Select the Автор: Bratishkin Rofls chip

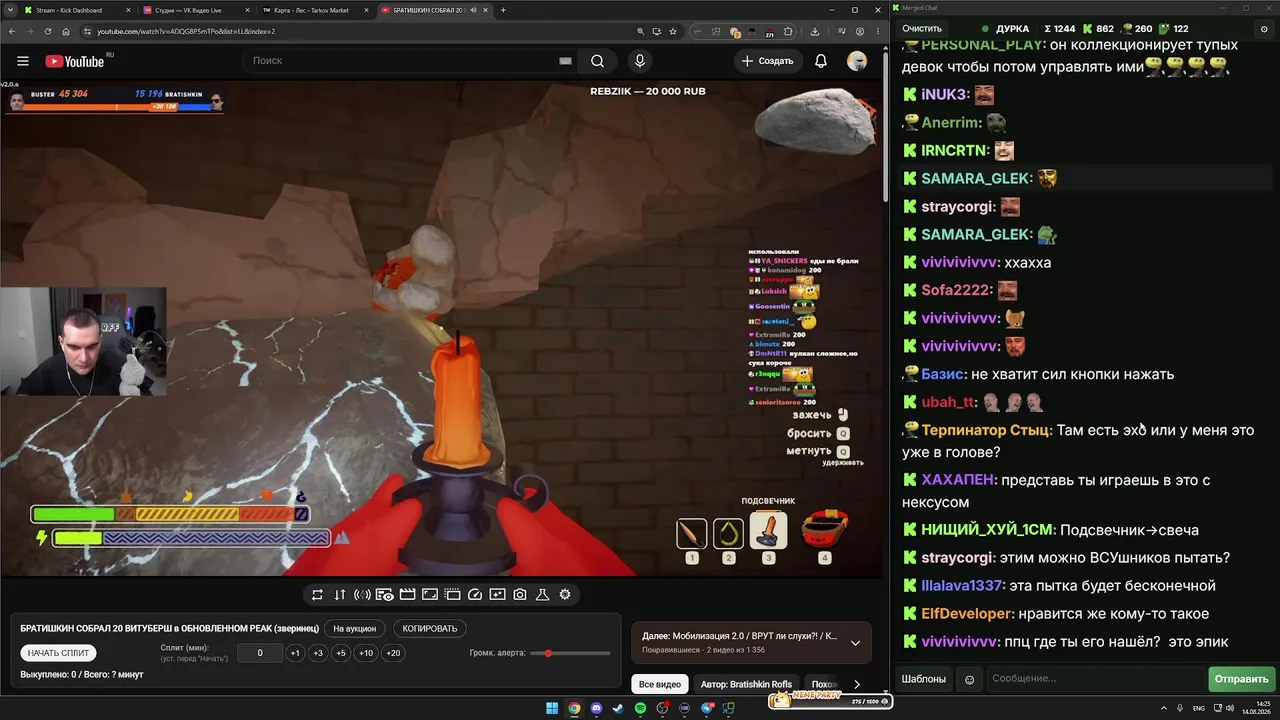point(746,684)
